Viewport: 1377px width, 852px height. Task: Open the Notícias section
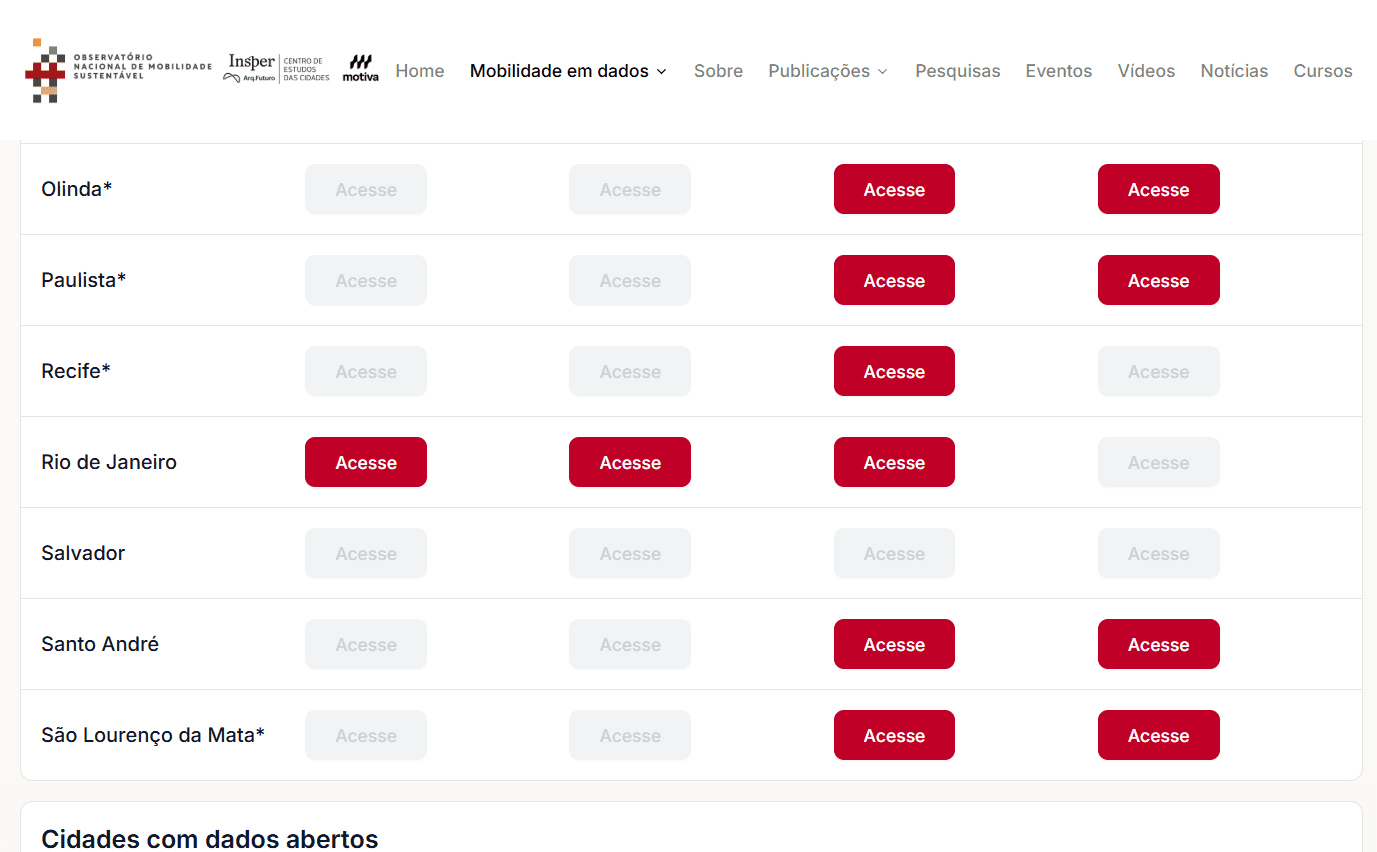pyautogui.click(x=1234, y=71)
